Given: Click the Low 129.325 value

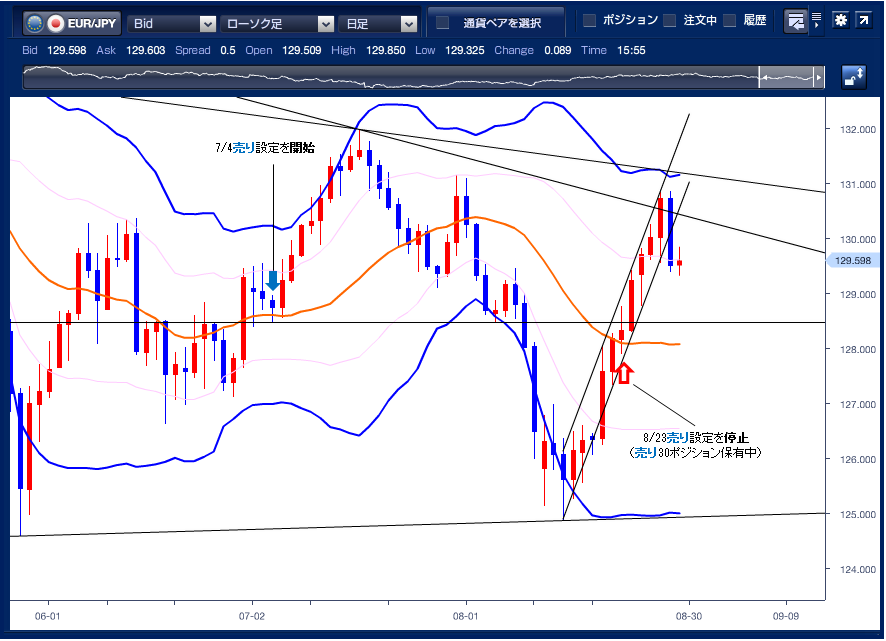Looking at the screenshot, I should pyautogui.click(x=464, y=50).
